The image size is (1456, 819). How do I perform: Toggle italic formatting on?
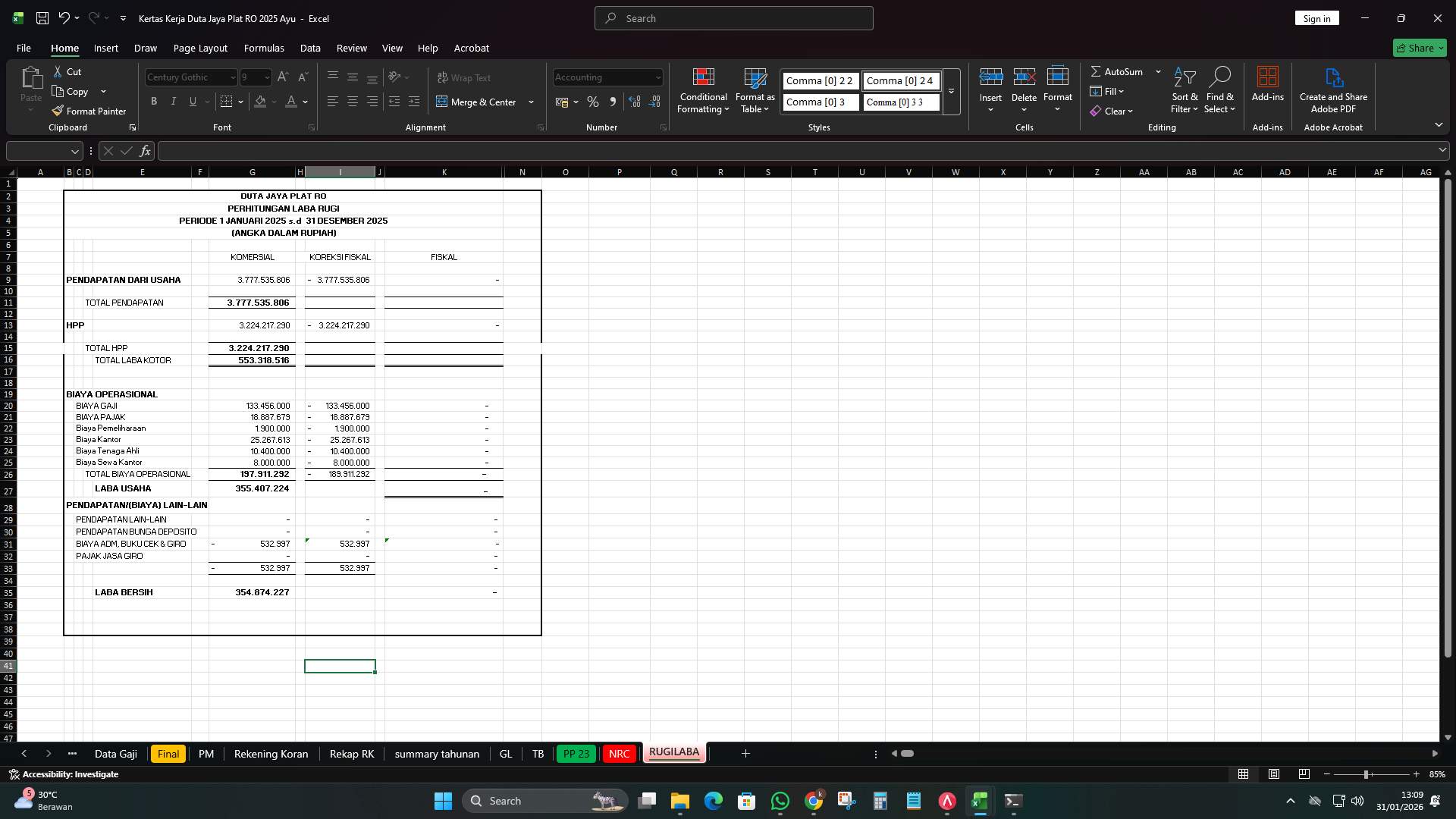(173, 101)
